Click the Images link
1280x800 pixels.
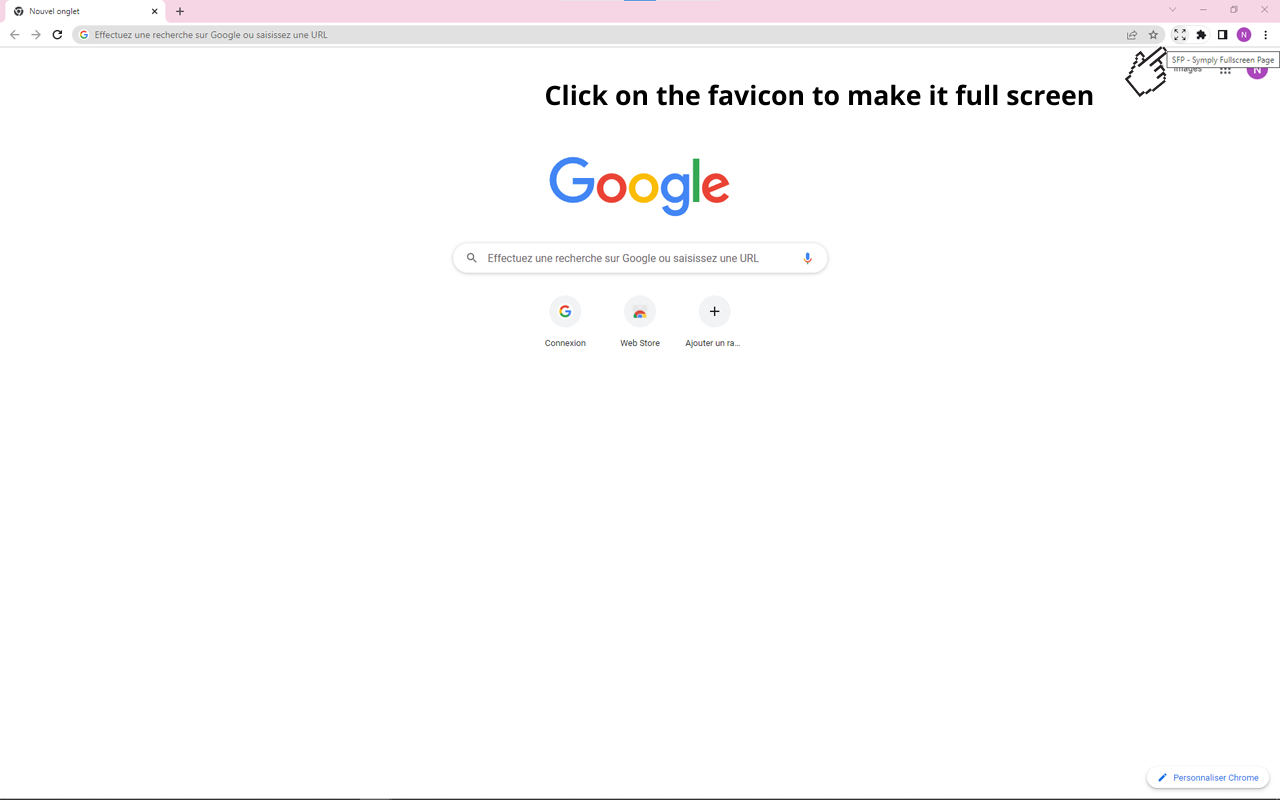coord(1187,69)
